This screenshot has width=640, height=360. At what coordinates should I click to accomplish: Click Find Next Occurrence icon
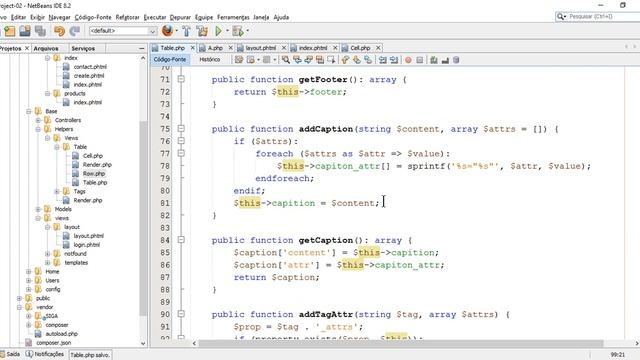[x=309, y=60]
